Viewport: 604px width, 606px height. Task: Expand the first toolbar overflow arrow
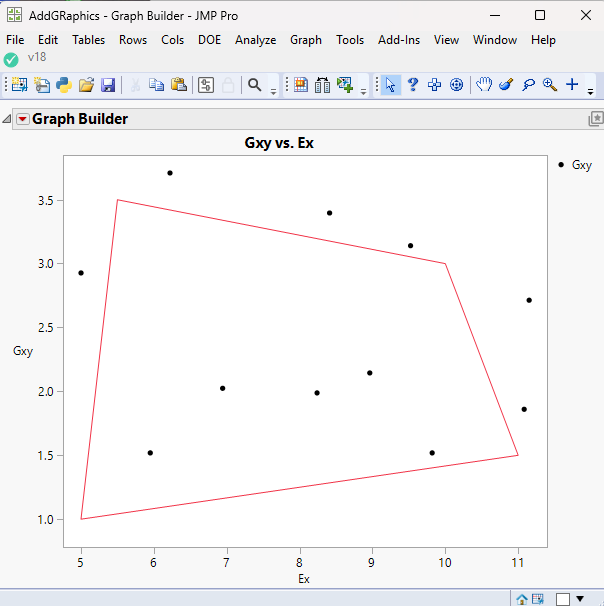[273, 92]
